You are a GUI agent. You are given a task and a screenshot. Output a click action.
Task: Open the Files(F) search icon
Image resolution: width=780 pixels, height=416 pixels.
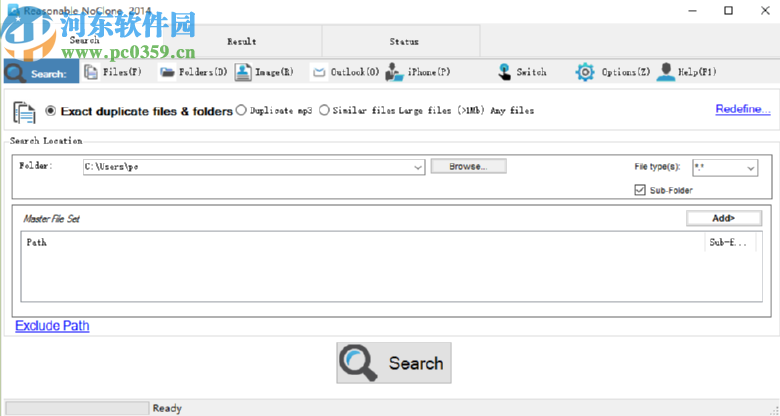pos(92,72)
